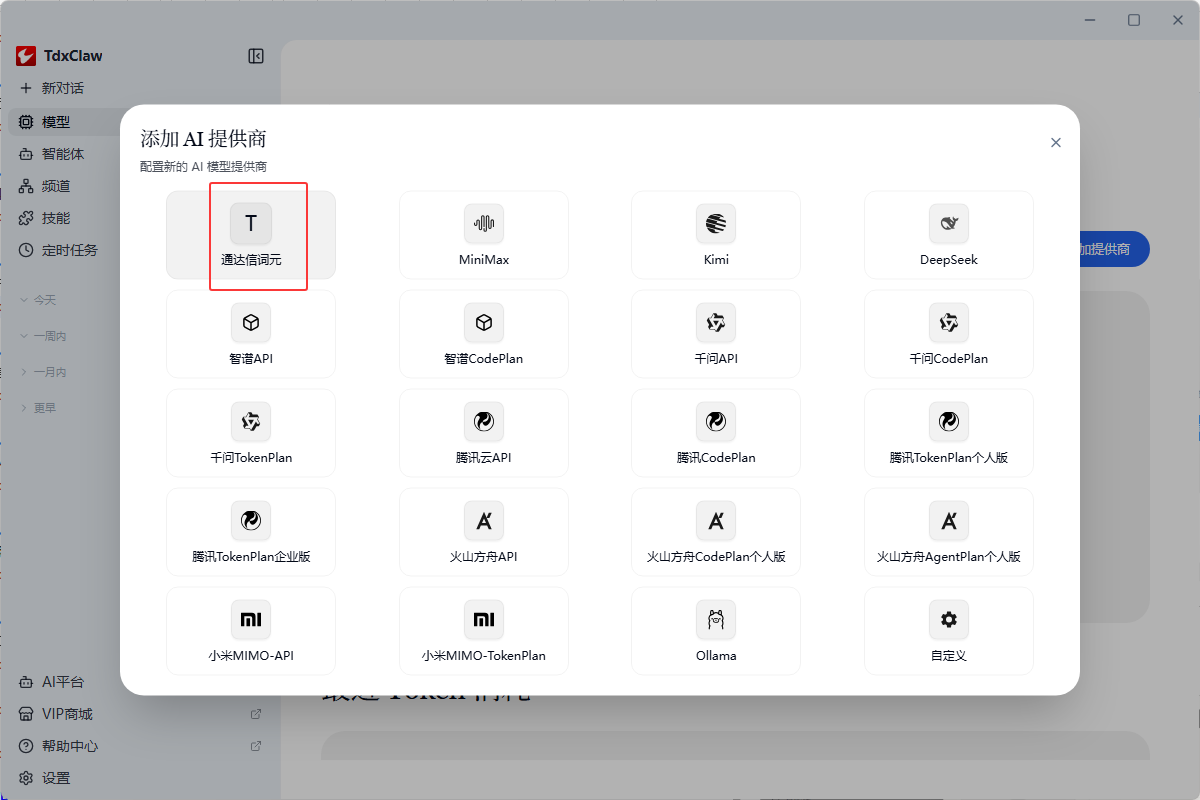
Task: Click the 配置新的 AI 模型提供商 subtitle
Action: point(203,167)
